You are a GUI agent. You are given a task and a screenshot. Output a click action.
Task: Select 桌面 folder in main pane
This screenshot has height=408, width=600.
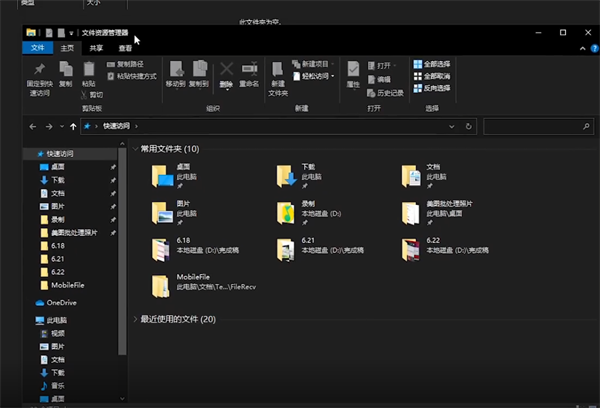tap(174, 176)
